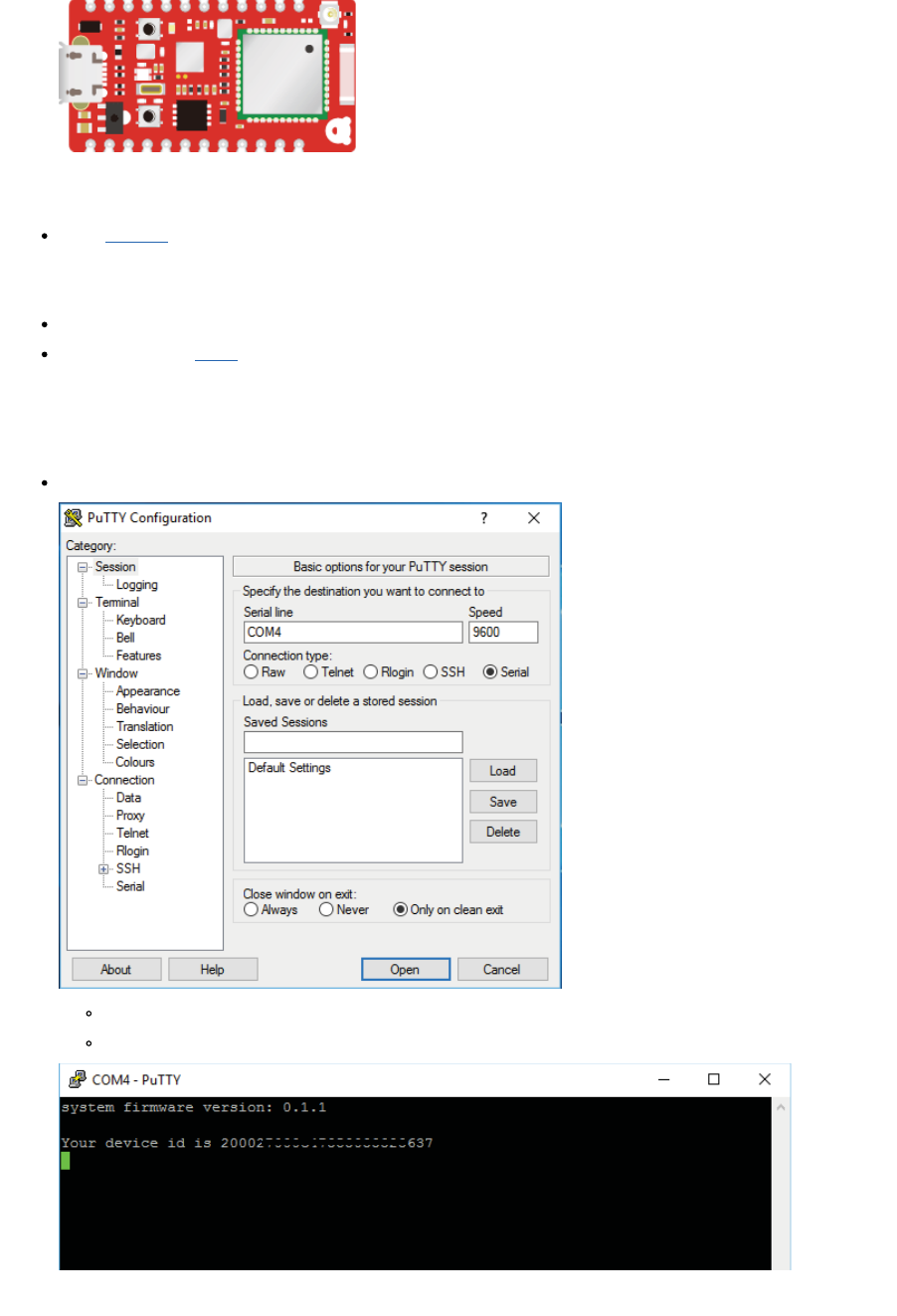This screenshot has height=1316, width=897.
Task: Maximize the COM4 - PuTTY window
Action: click(714, 1079)
